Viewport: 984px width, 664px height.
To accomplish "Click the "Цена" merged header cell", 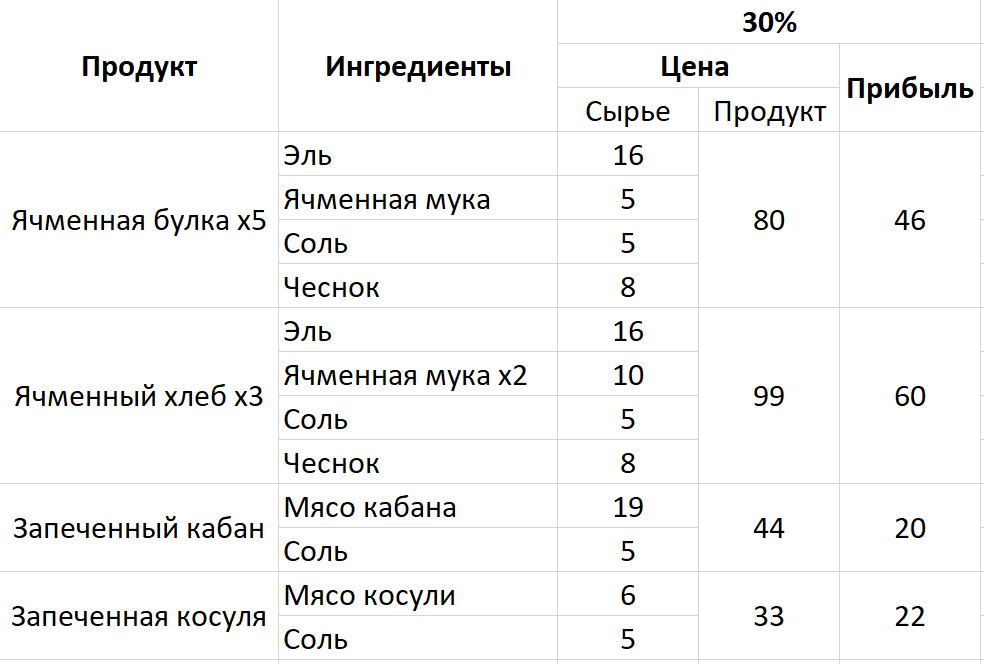I will (696, 67).
